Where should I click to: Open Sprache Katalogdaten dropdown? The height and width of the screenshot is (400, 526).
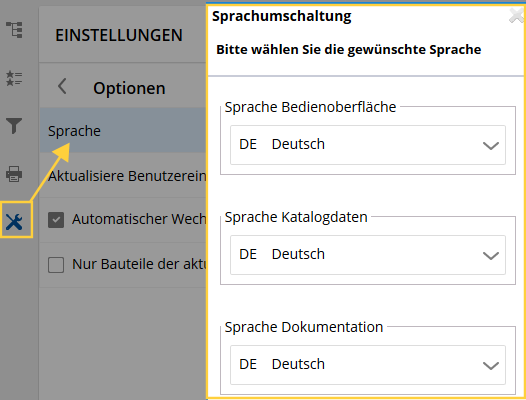coord(368,255)
